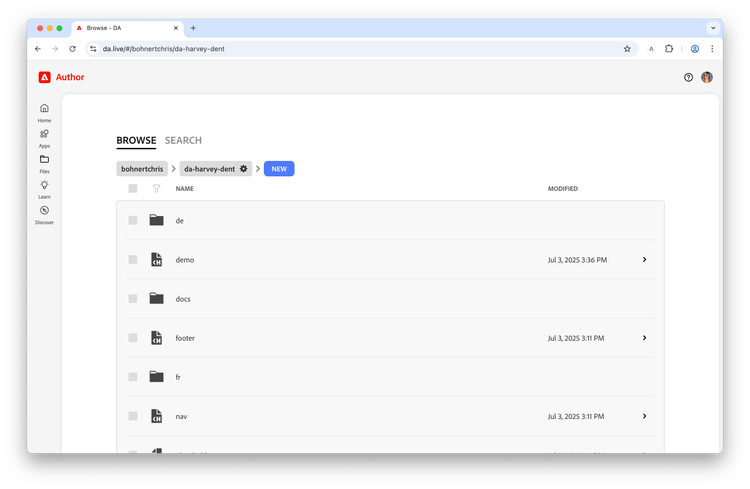Sort by the MODIFIED column header
Viewport: 750px width, 489px height.
pos(563,189)
